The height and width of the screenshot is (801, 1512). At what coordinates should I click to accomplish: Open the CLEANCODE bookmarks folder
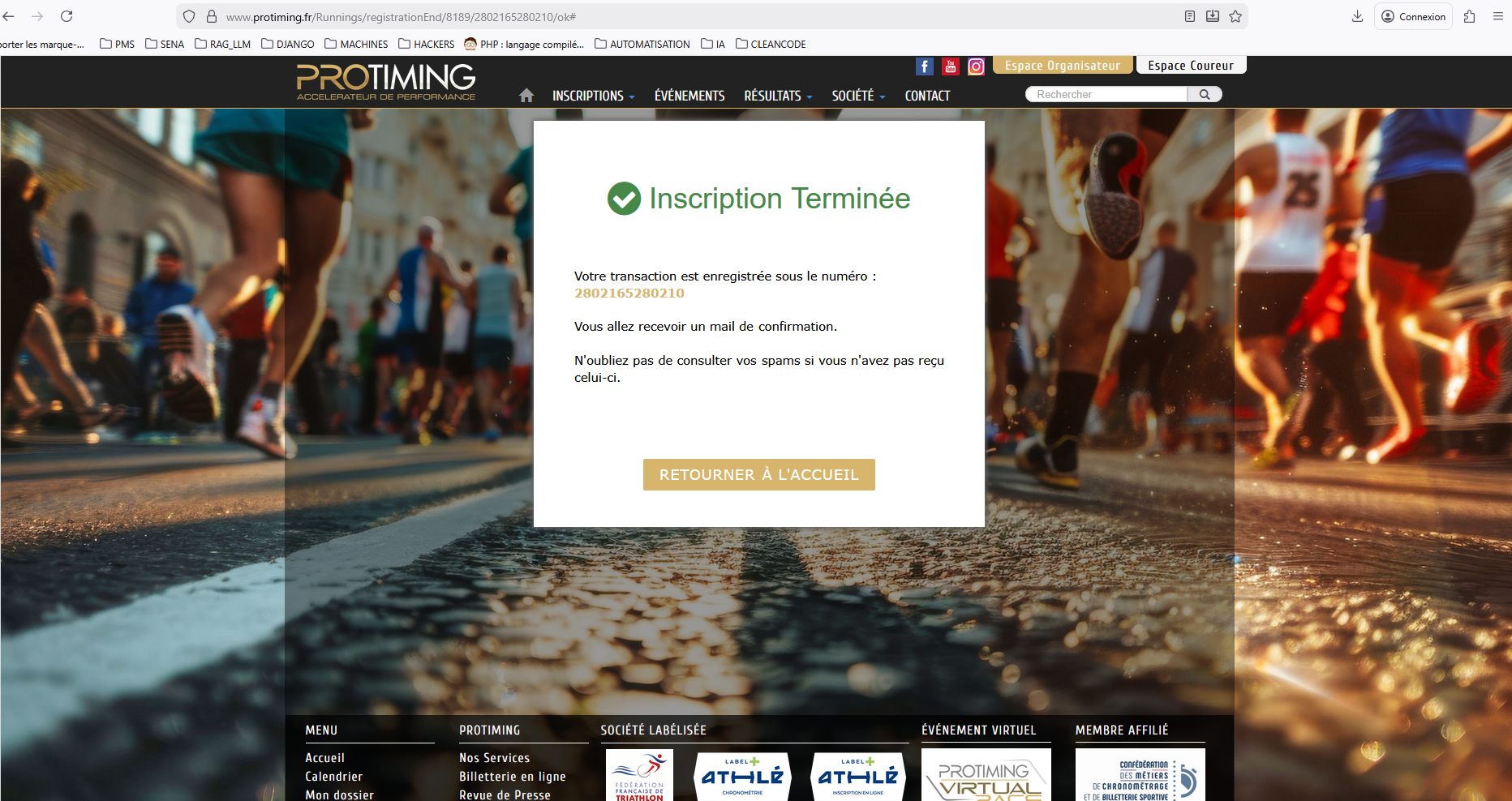point(771,45)
